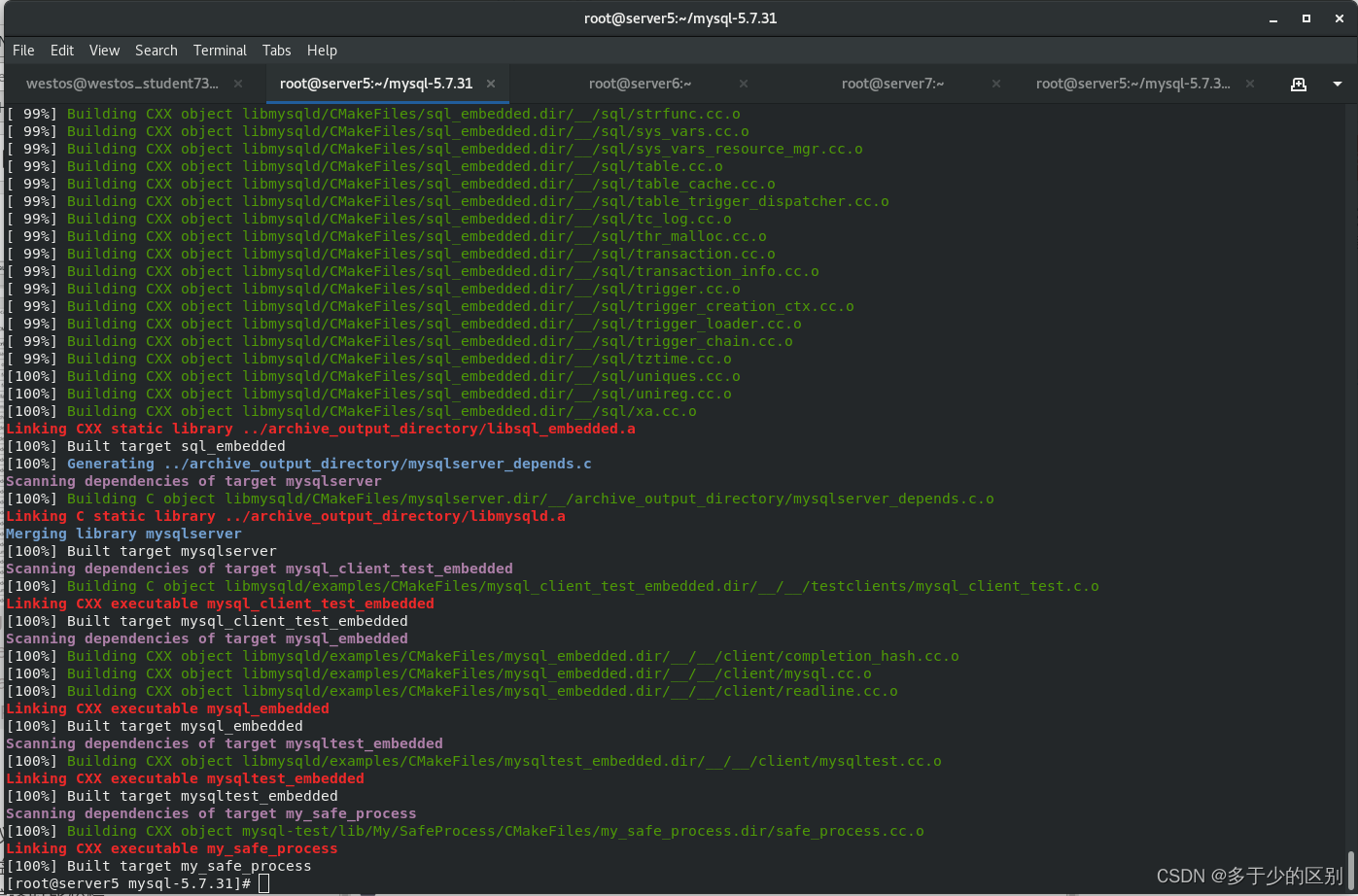Click 'Linking CXX static library' libsql_embedded.a line
Screen dimensions: 1358x896
pos(321,429)
